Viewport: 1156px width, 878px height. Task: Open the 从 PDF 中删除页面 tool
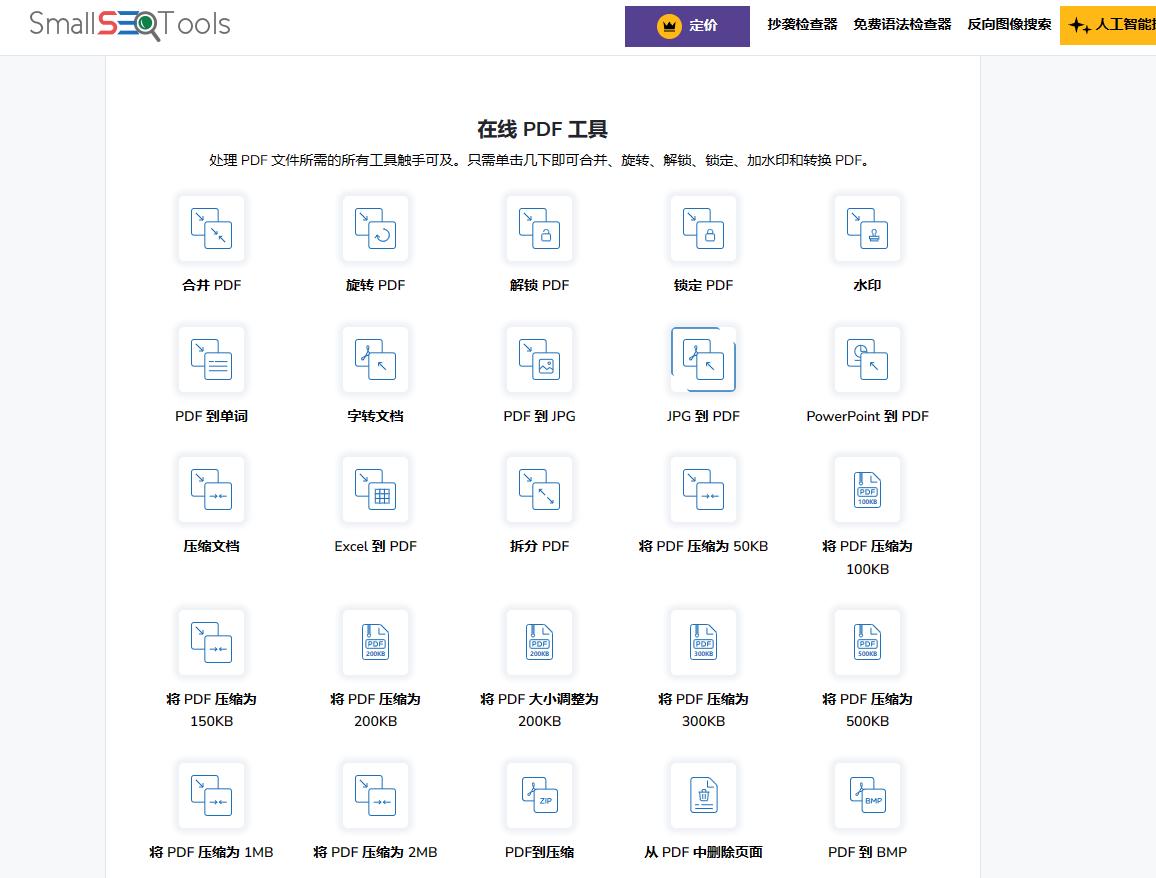click(703, 795)
